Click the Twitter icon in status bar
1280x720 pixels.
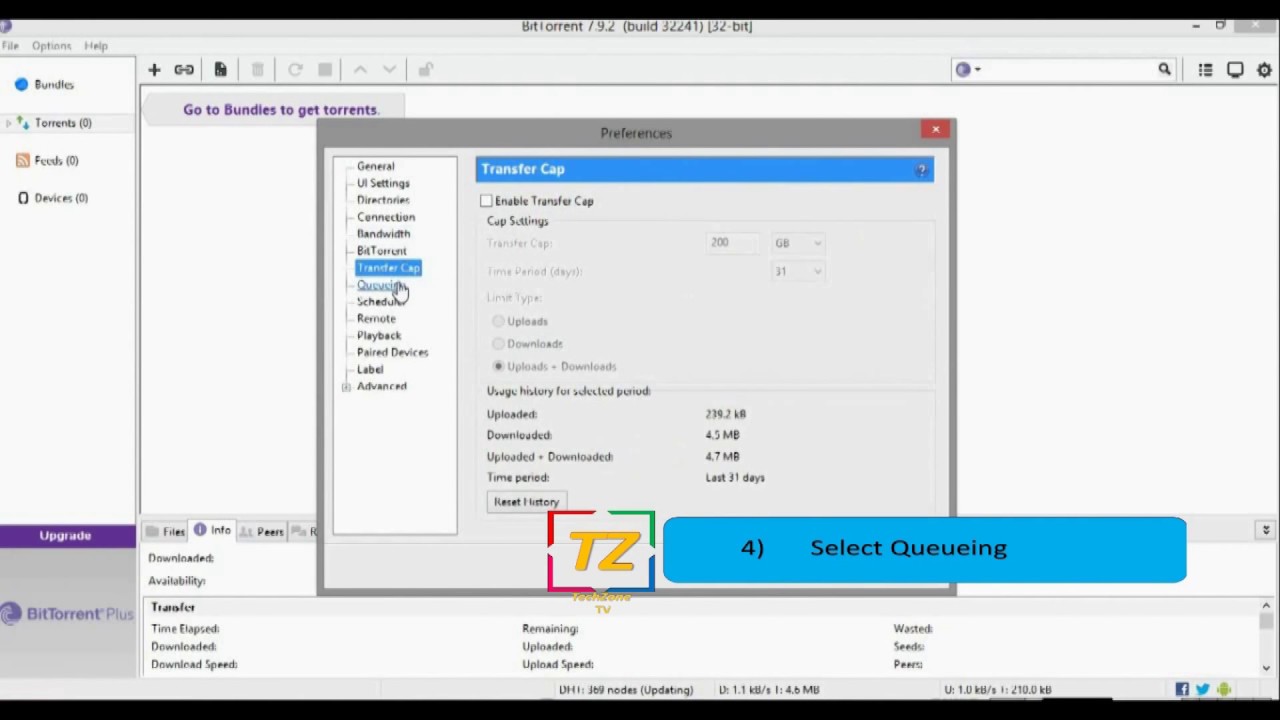tap(1203, 689)
